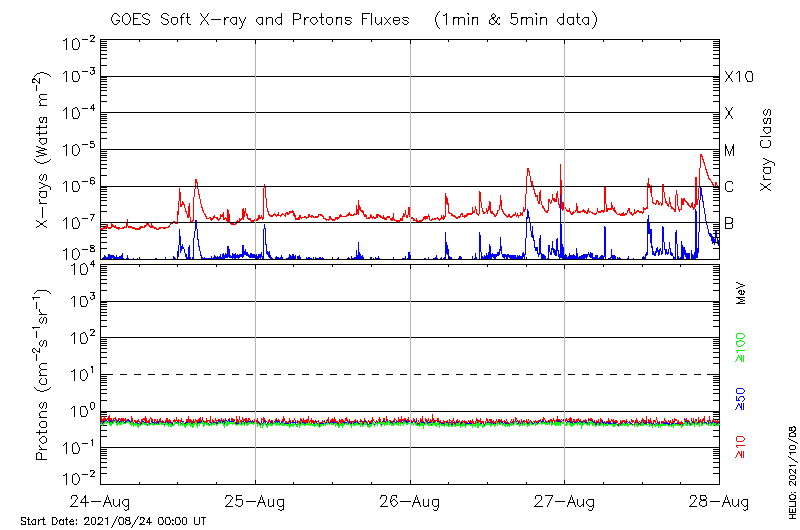Click the 24-Aug date label

[x=101, y=500]
